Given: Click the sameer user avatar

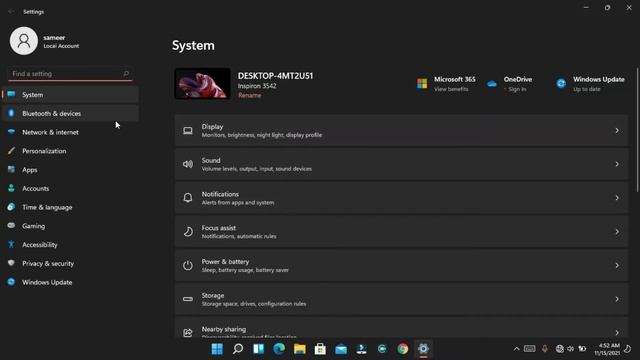Looking at the screenshot, I should pyautogui.click(x=24, y=41).
